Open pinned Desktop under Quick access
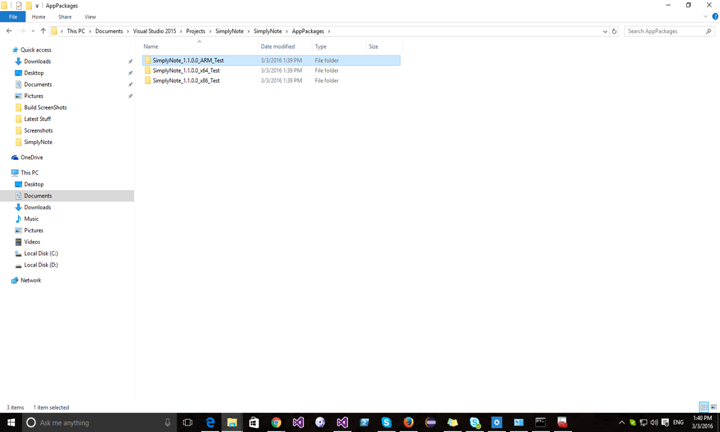The width and height of the screenshot is (720, 432). tap(34, 73)
